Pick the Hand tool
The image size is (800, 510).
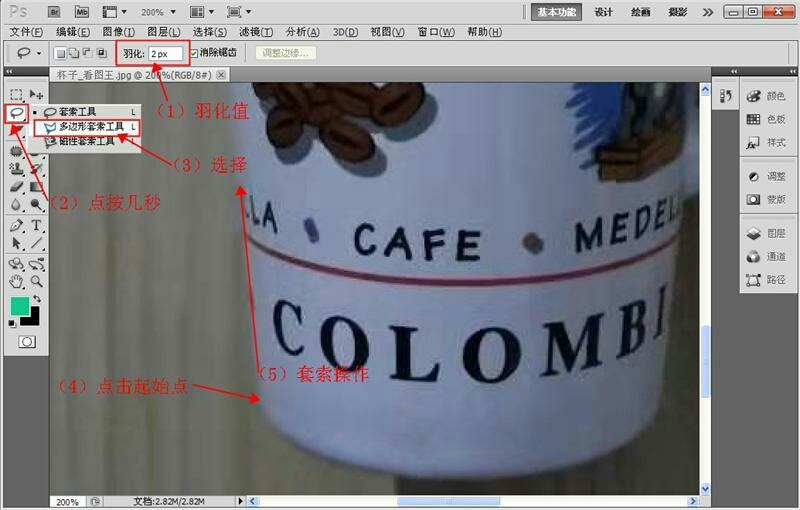[16, 281]
